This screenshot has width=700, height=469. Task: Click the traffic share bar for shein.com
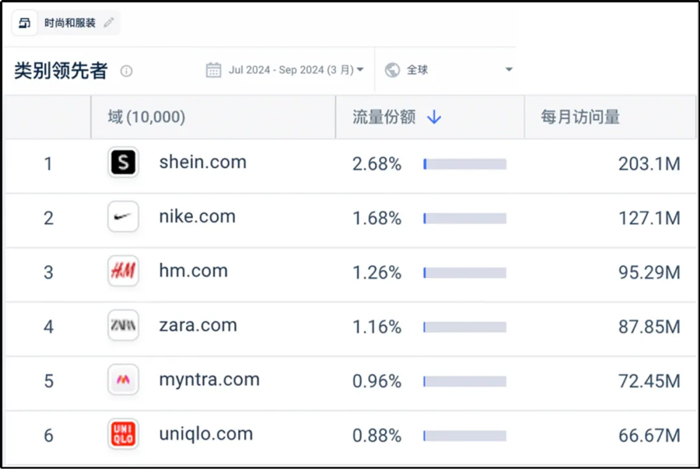464,164
